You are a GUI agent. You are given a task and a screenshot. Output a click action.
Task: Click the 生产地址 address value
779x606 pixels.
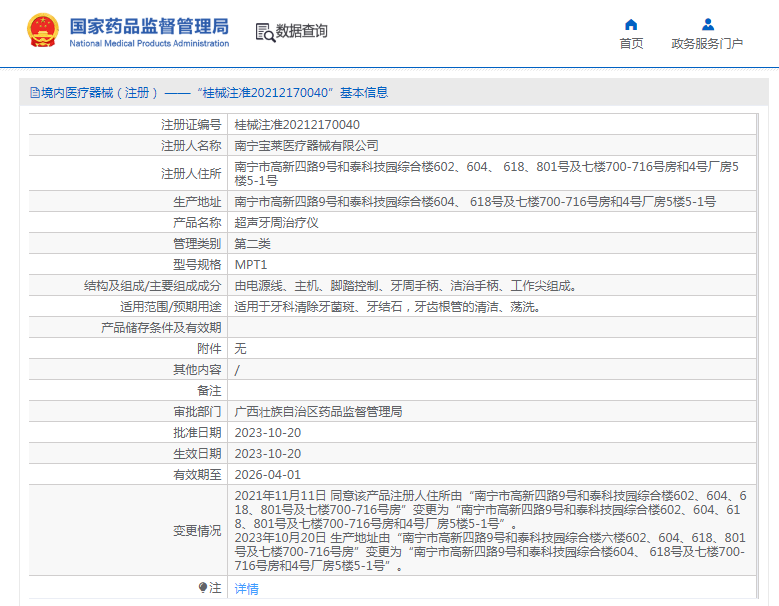pyautogui.click(x=475, y=202)
